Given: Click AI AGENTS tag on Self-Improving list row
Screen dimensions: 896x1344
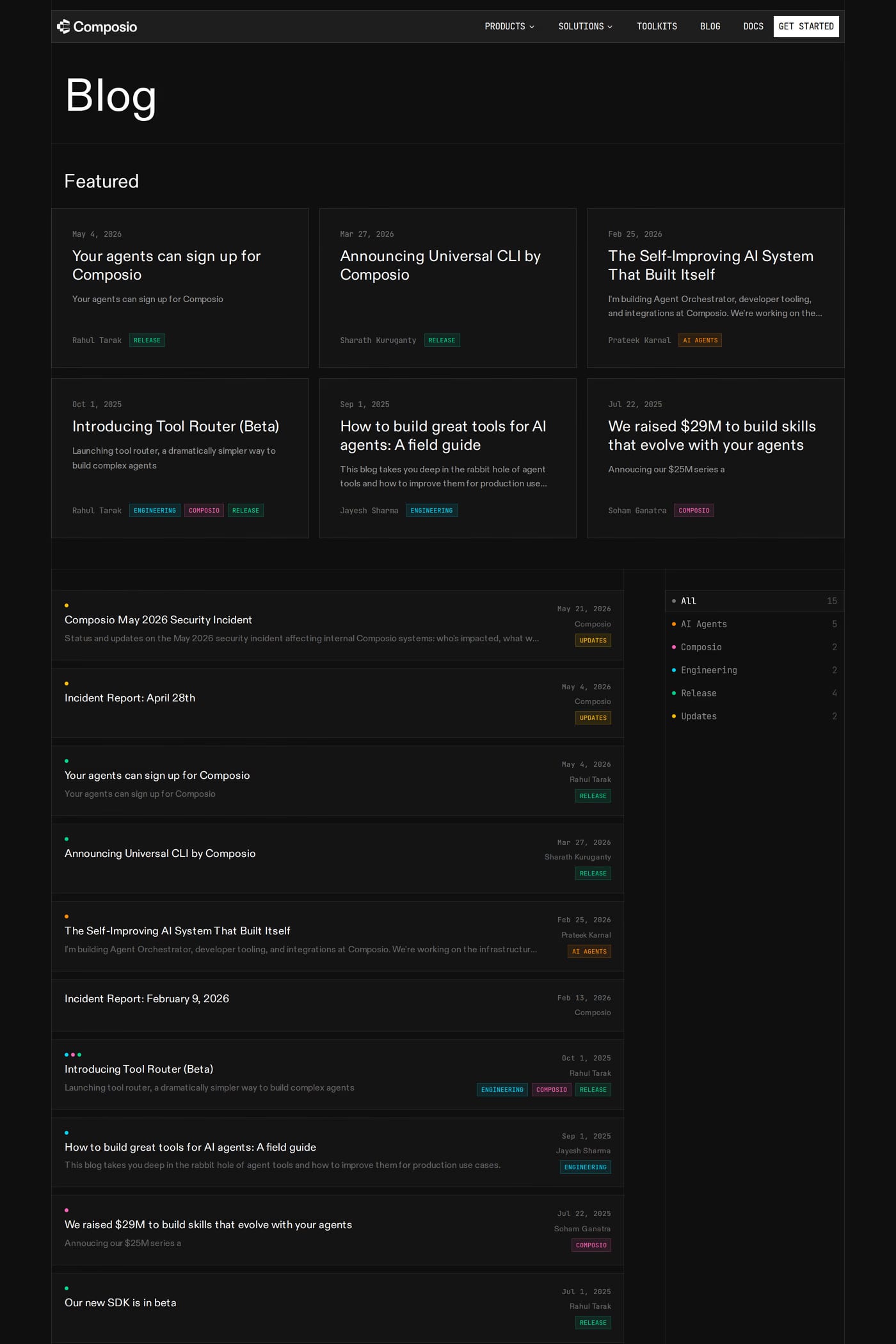Looking at the screenshot, I should [589, 952].
